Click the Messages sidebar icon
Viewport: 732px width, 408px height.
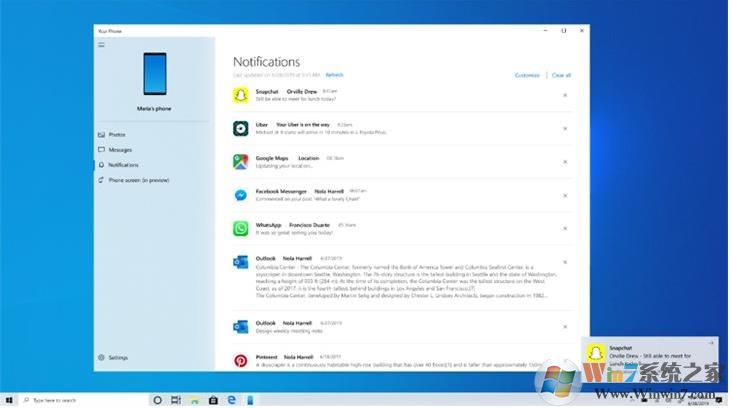tap(101, 150)
